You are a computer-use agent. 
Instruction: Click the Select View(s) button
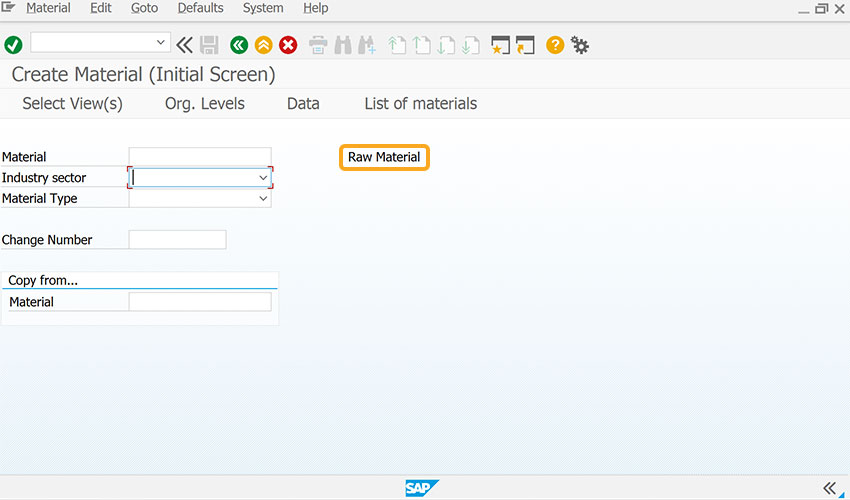(73, 104)
